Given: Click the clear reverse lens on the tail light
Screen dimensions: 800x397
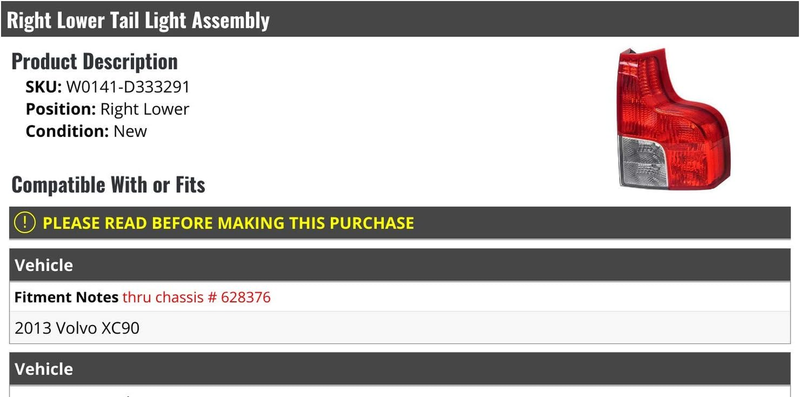Looking at the screenshot, I should tap(642, 161).
